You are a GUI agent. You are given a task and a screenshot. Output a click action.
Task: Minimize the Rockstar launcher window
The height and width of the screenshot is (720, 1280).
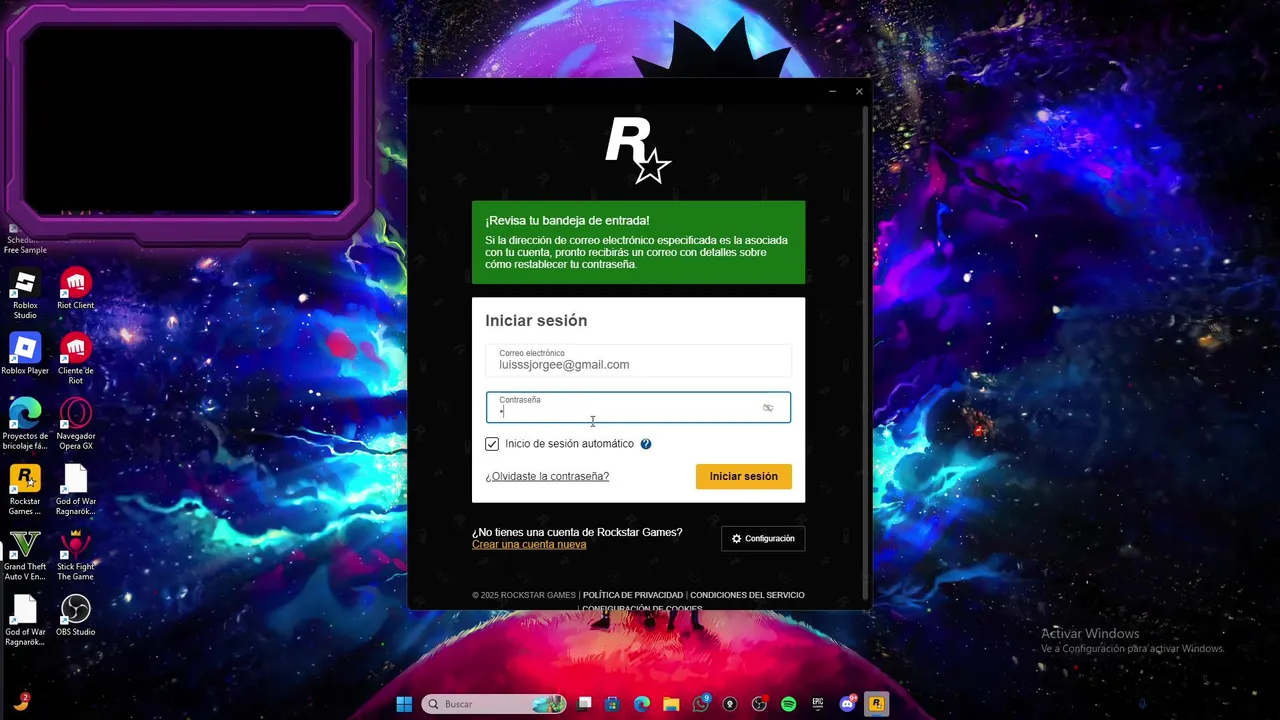pos(832,91)
